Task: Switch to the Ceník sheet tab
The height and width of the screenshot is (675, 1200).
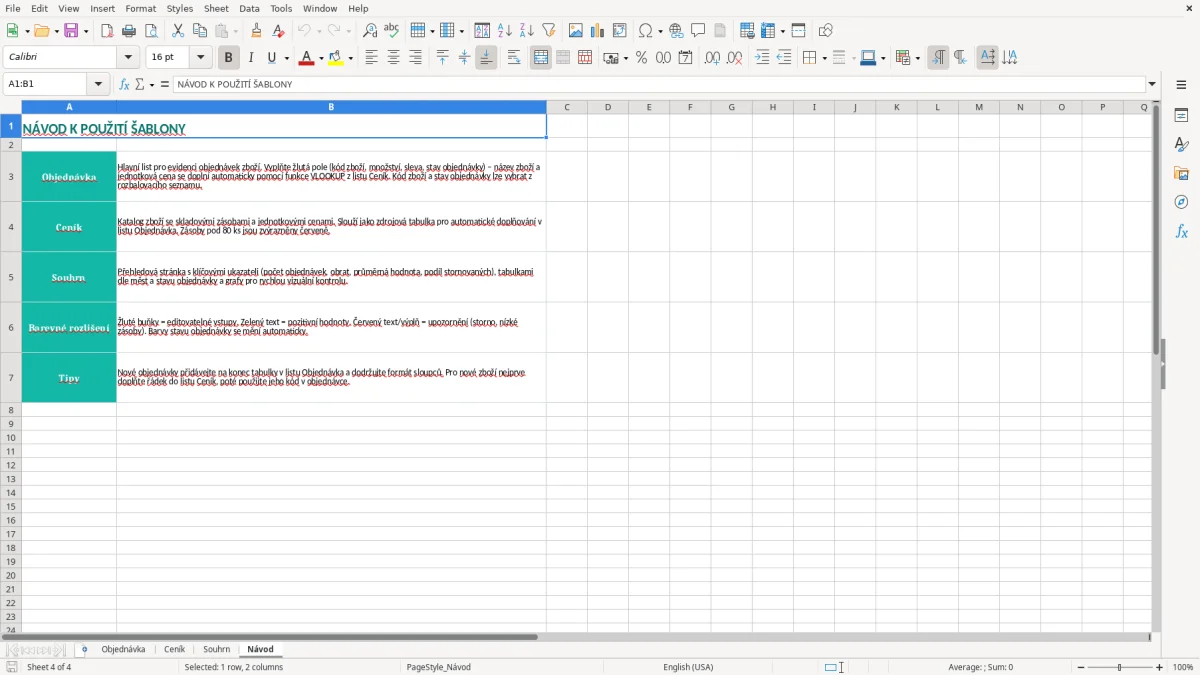Action: coord(174,649)
